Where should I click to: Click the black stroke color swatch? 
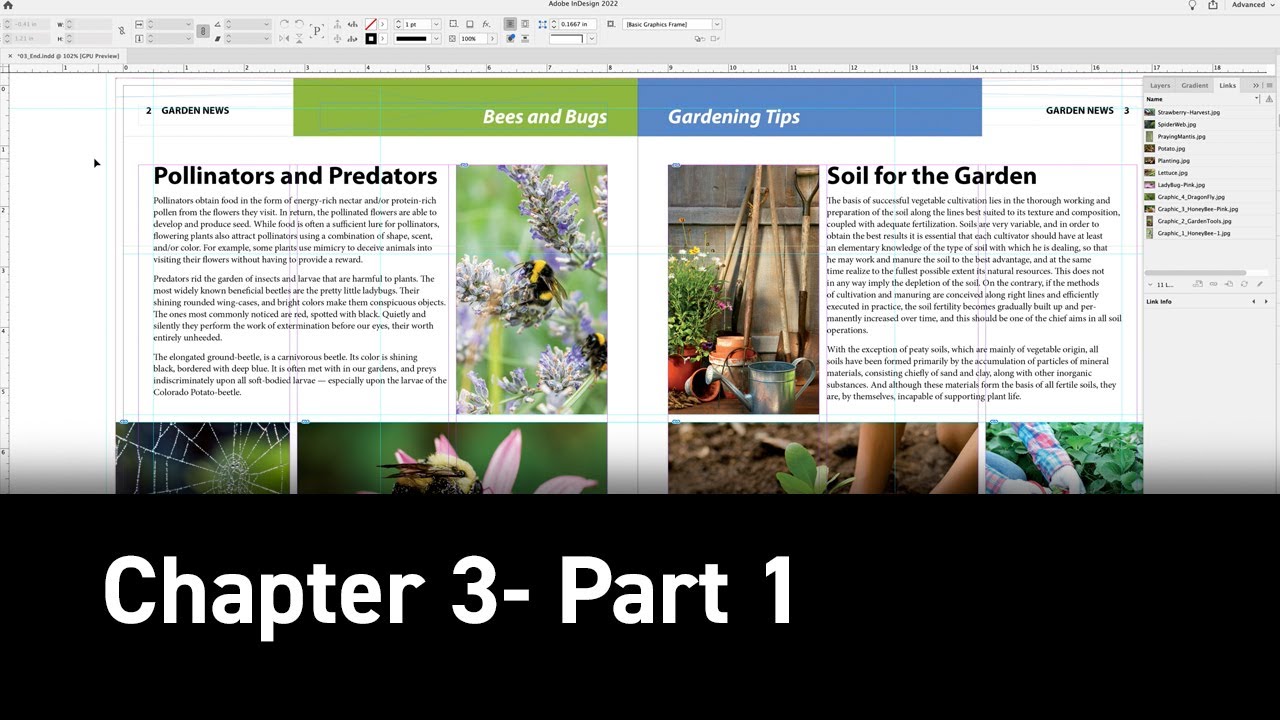pyautogui.click(x=371, y=38)
